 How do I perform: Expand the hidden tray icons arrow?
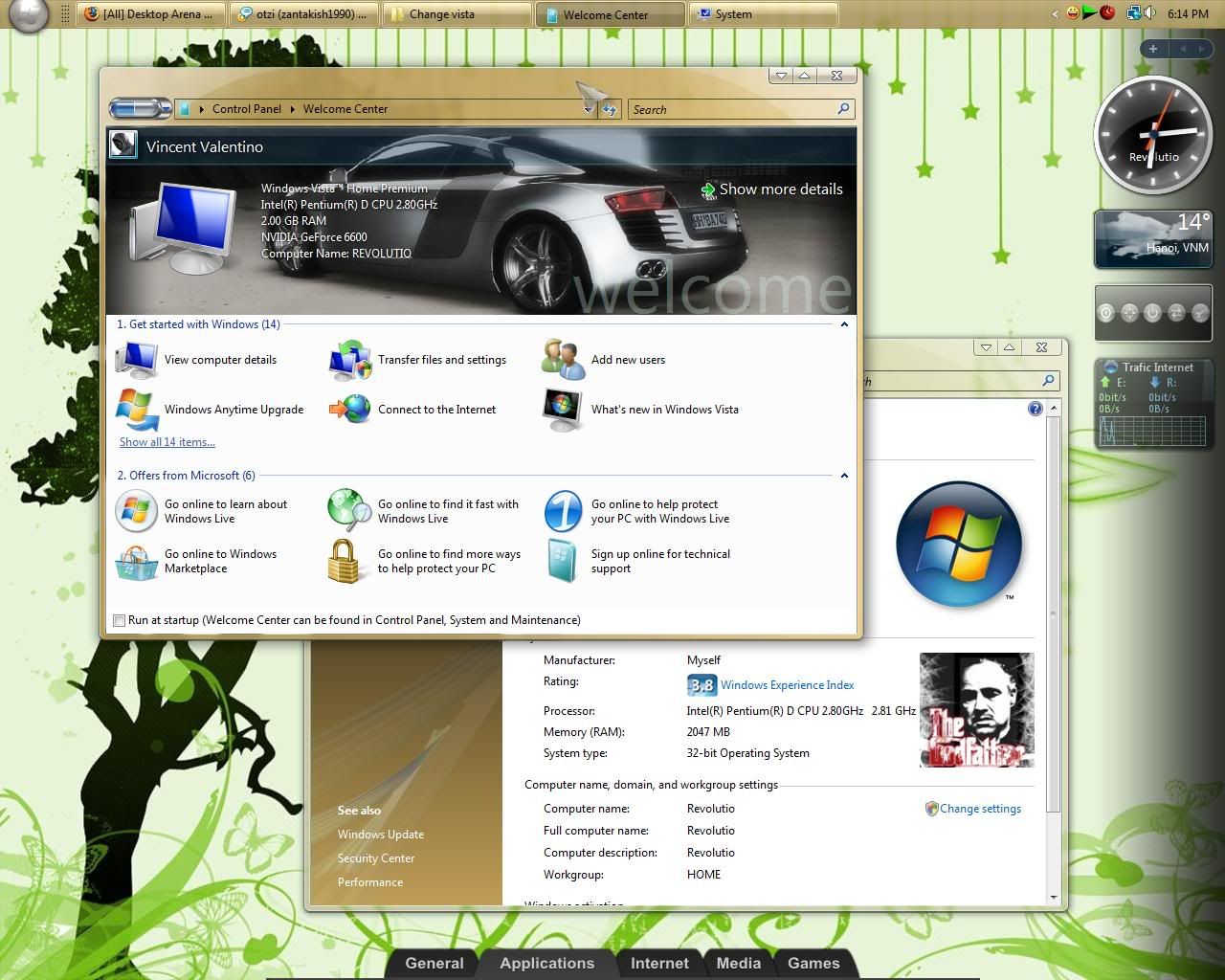click(x=1055, y=14)
